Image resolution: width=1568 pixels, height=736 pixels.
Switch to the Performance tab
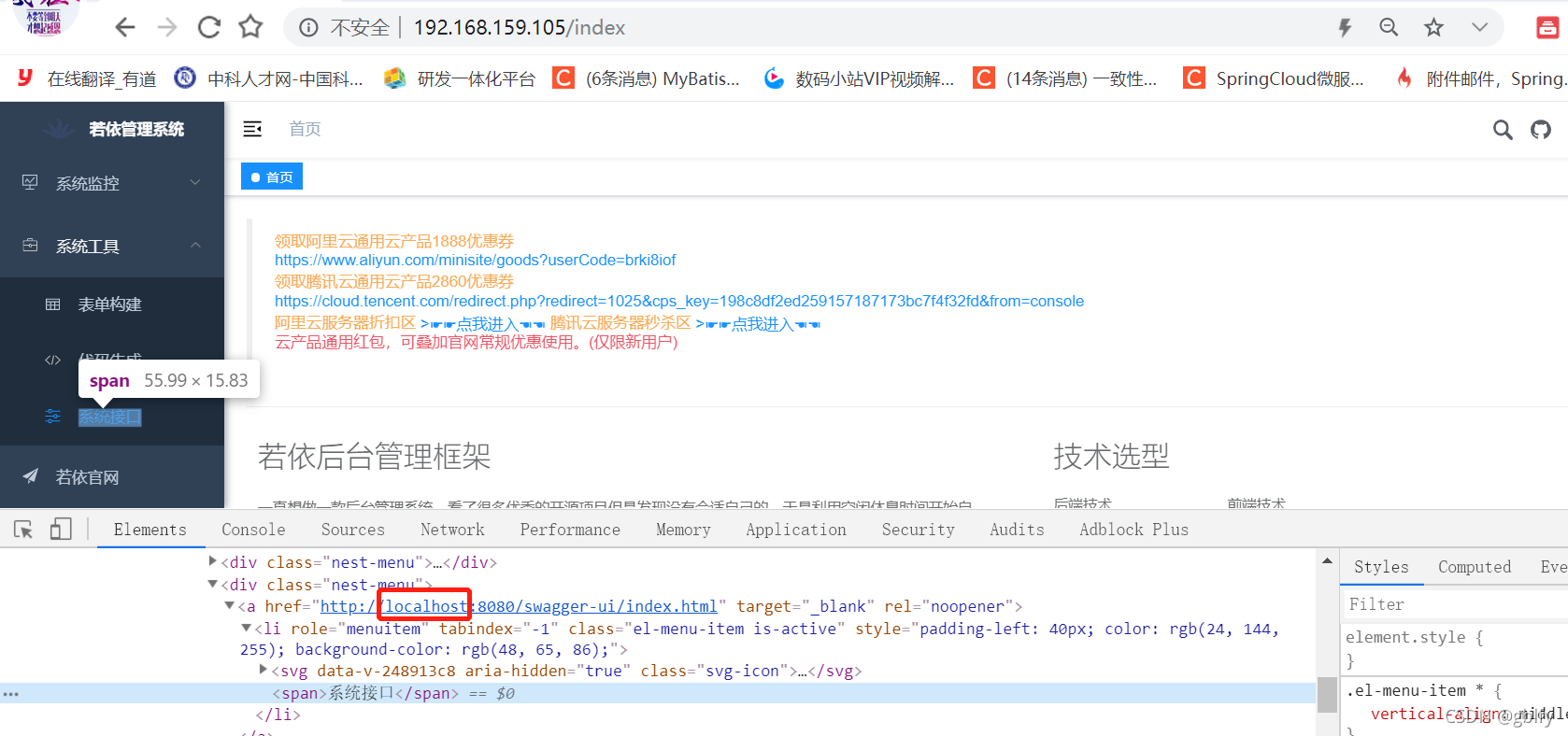(x=570, y=530)
